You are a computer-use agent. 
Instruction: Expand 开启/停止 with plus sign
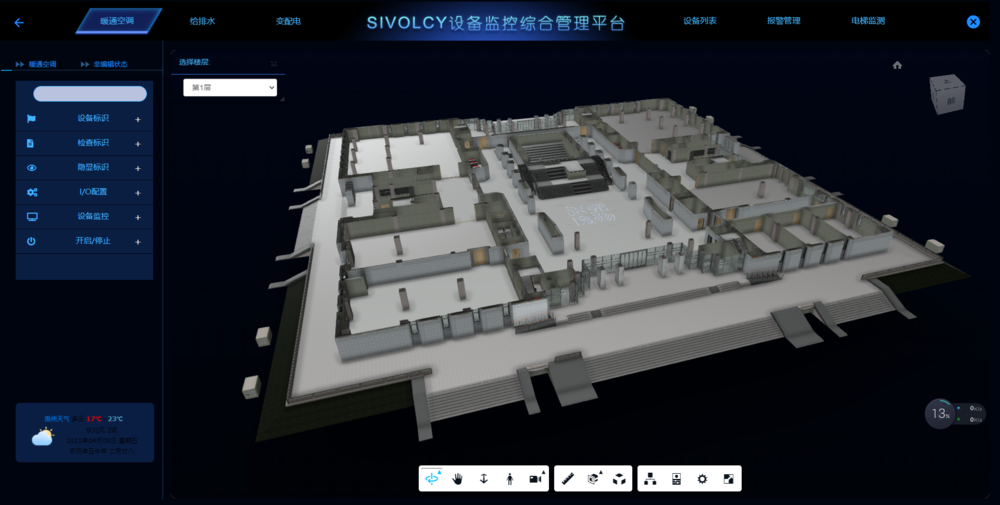pos(138,242)
